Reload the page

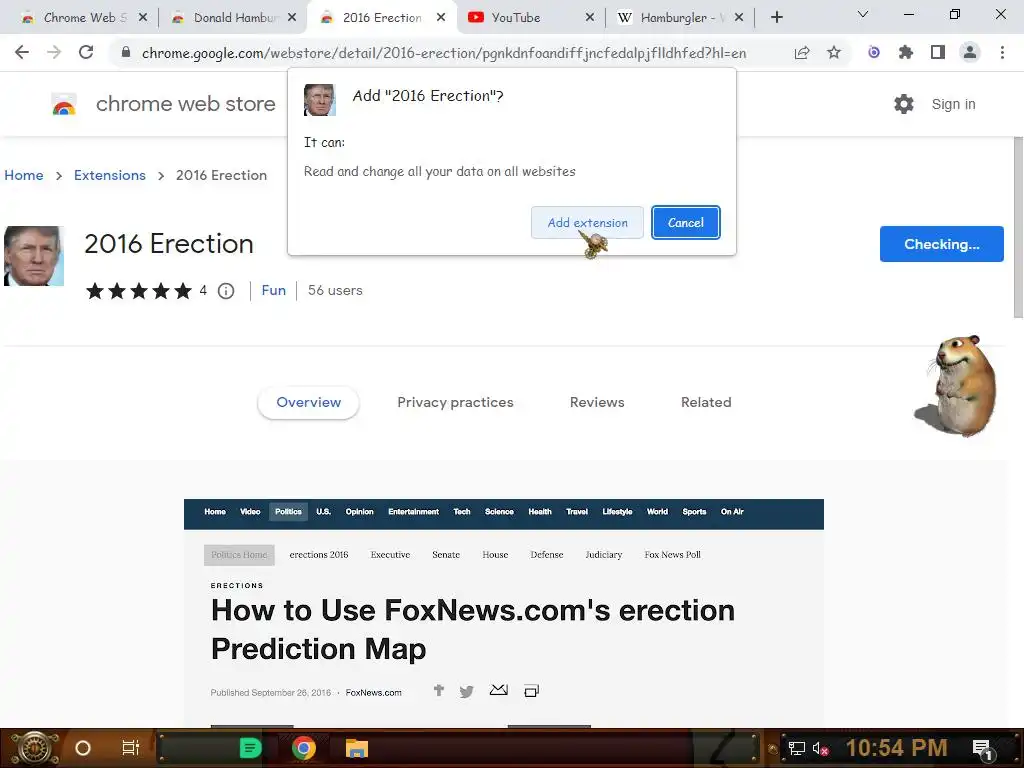click(x=86, y=52)
